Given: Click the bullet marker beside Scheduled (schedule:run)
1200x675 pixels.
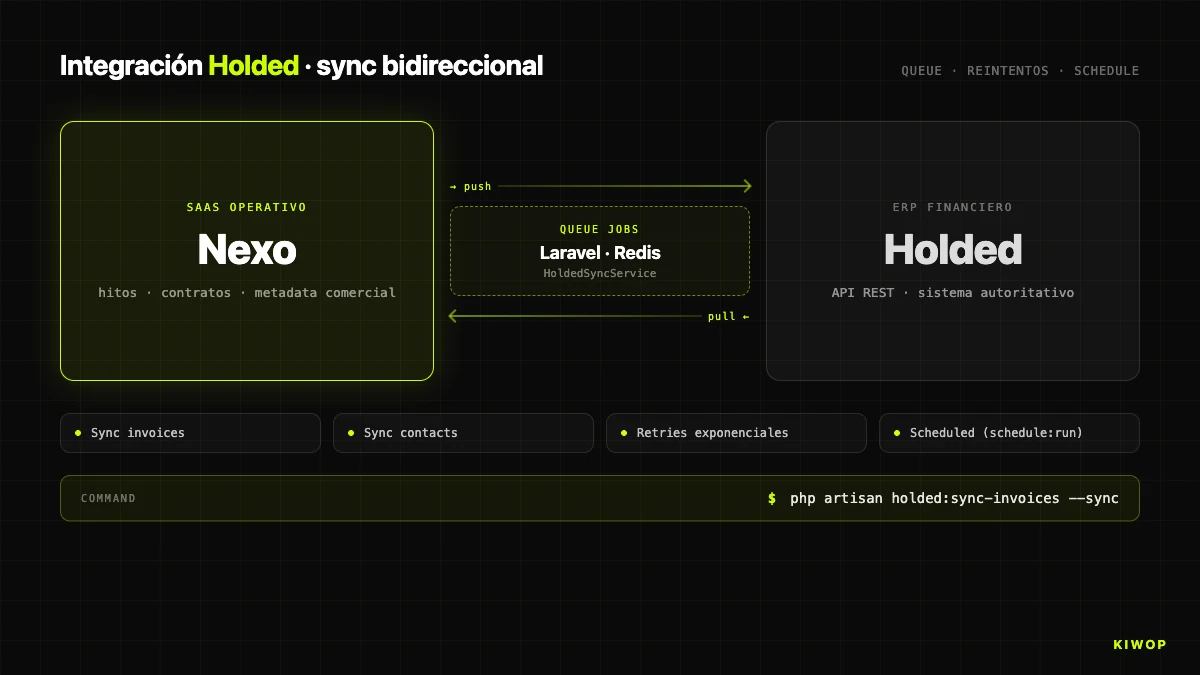Looking at the screenshot, I should (x=897, y=432).
